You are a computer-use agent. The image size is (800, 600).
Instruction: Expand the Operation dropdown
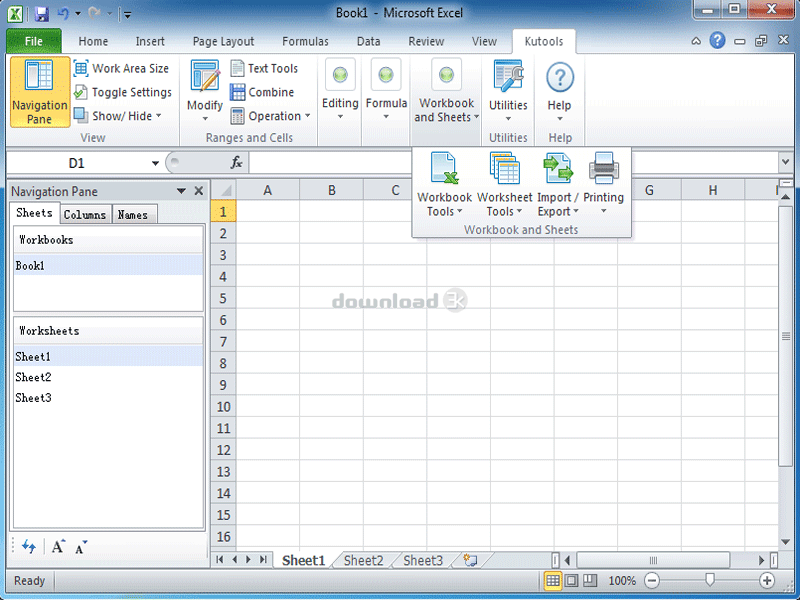(x=308, y=116)
